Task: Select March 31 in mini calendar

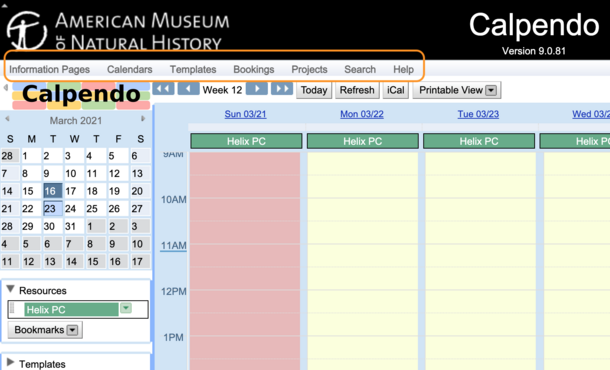Action: (74, 226)
